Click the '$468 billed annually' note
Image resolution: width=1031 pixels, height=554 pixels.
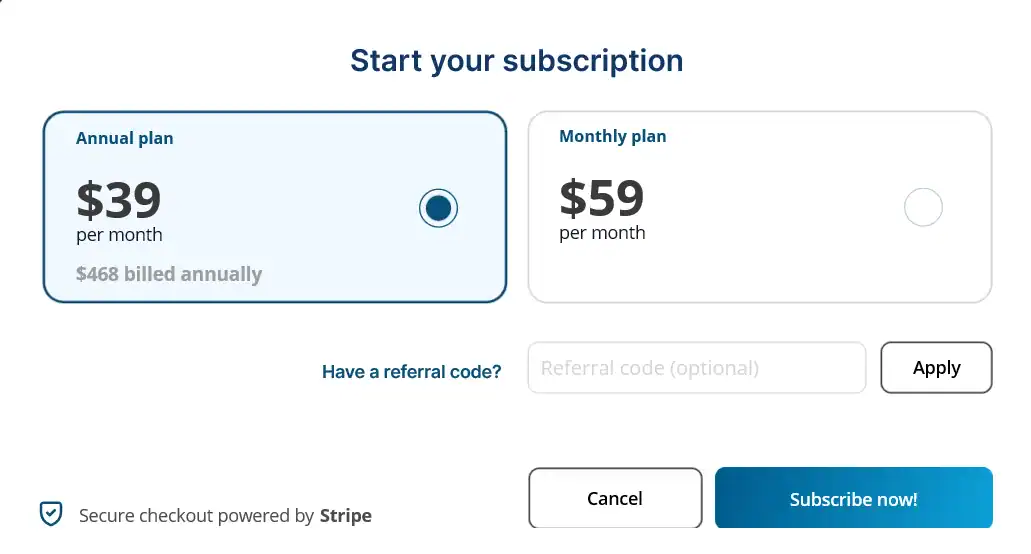(x=169, y=274)
